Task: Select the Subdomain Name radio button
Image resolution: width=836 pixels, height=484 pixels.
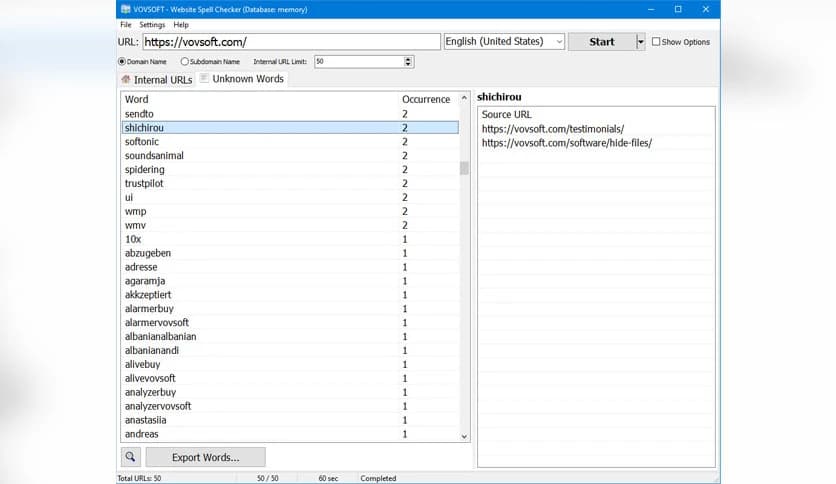Action: pos(184,61)
